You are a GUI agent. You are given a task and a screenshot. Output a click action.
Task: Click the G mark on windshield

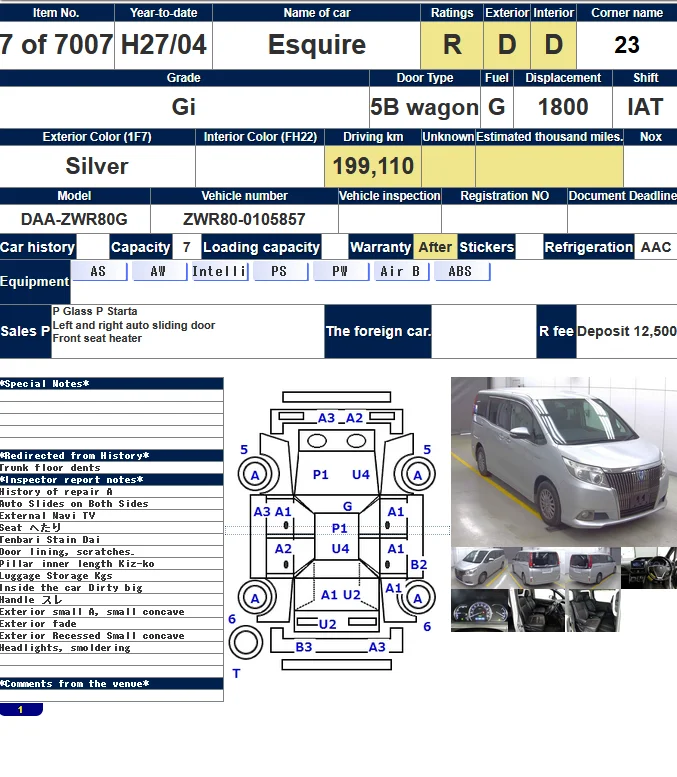click(347, 506)
